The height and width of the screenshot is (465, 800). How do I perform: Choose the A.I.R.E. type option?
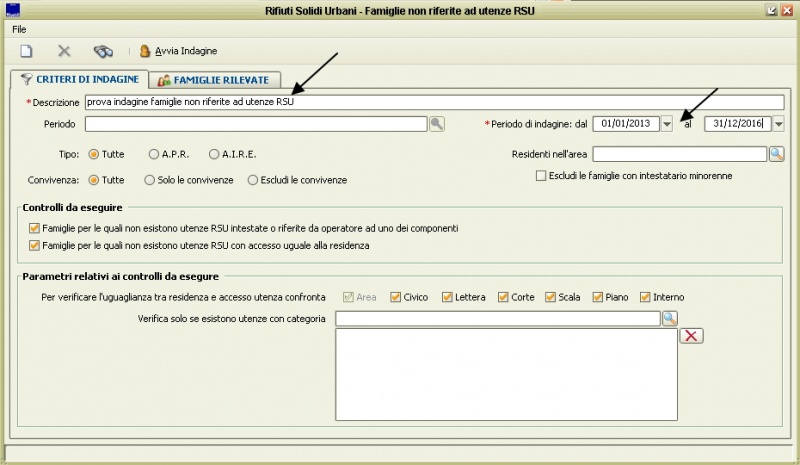click(x=214, y=154)
